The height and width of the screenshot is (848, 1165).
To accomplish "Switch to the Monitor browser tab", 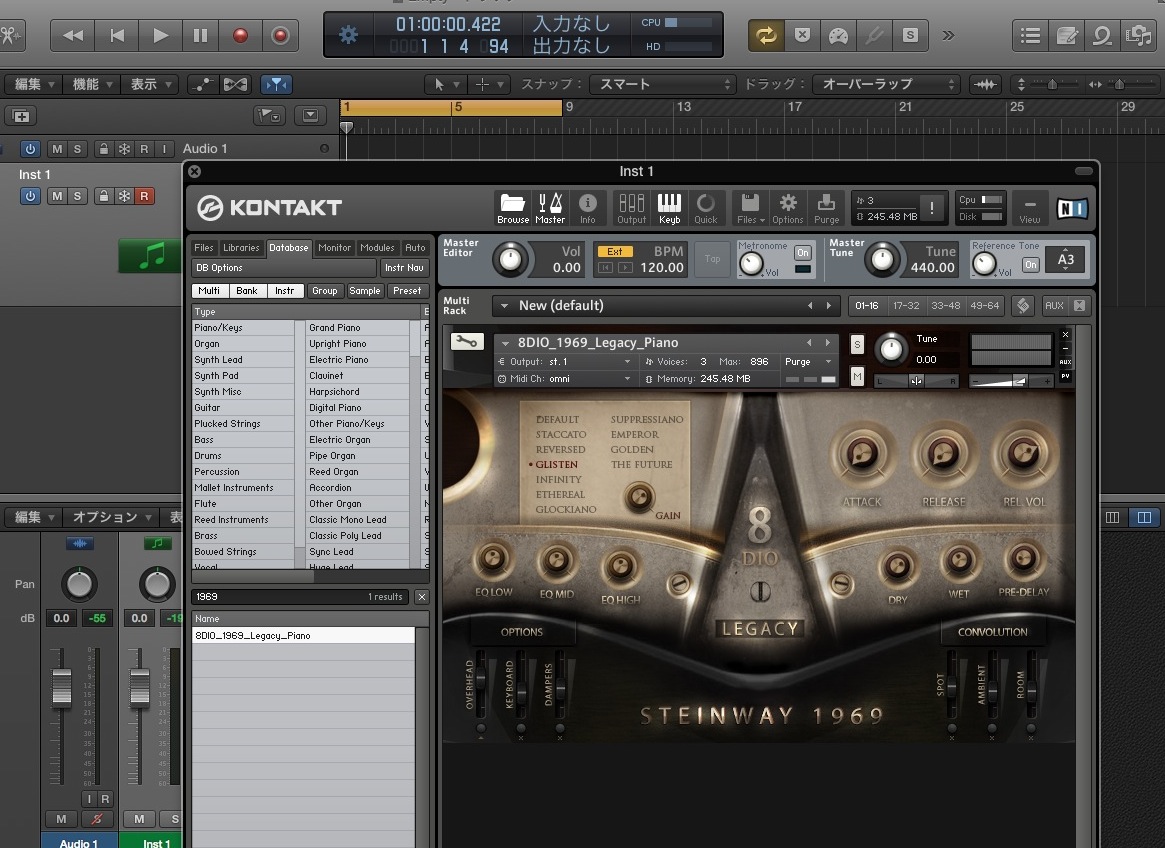I will point(334,248).
